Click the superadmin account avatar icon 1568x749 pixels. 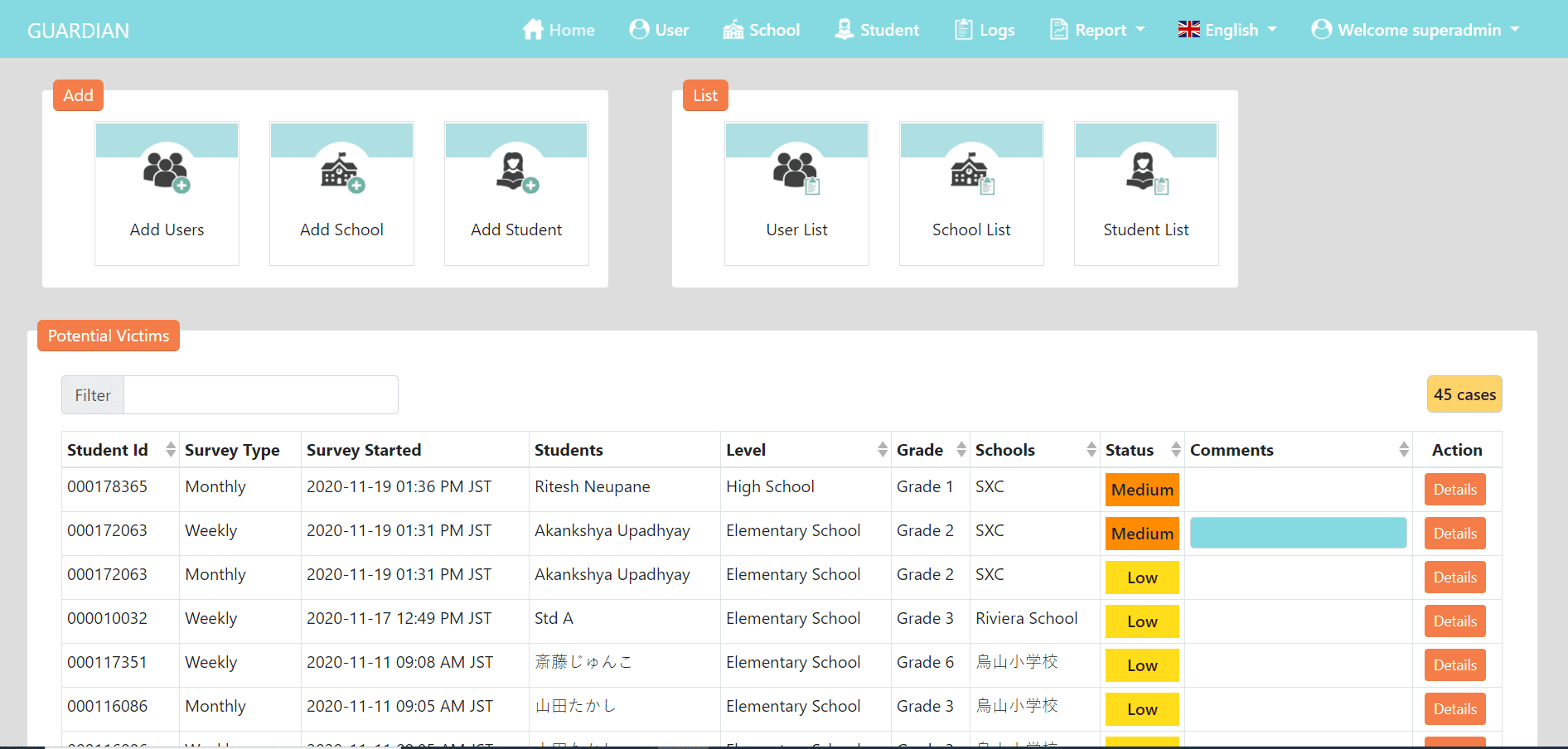pyautogui.click(x=1322, y=30)
